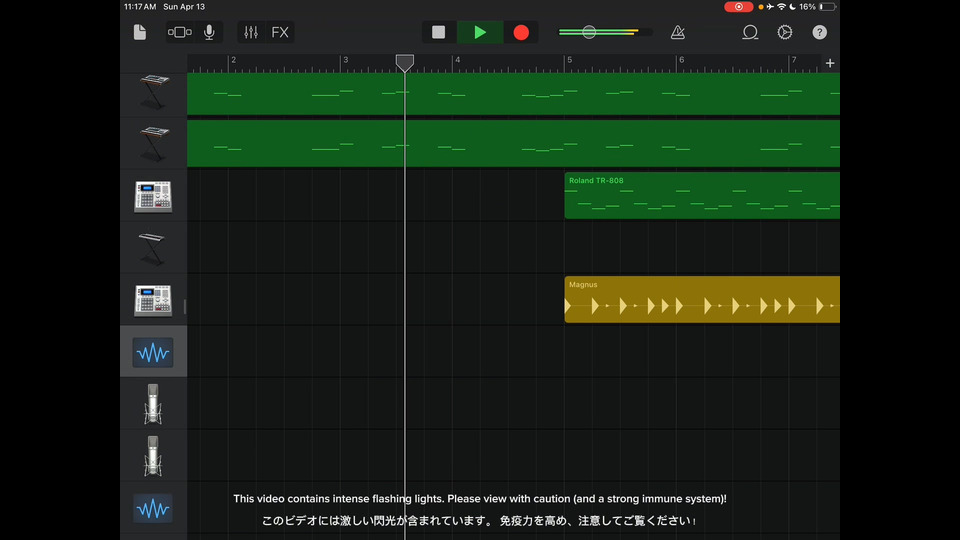This screenshot has width=960, height=540.
Task: Select second track green MIDI region
Action: pyautogui.click(x=513, y=143)
